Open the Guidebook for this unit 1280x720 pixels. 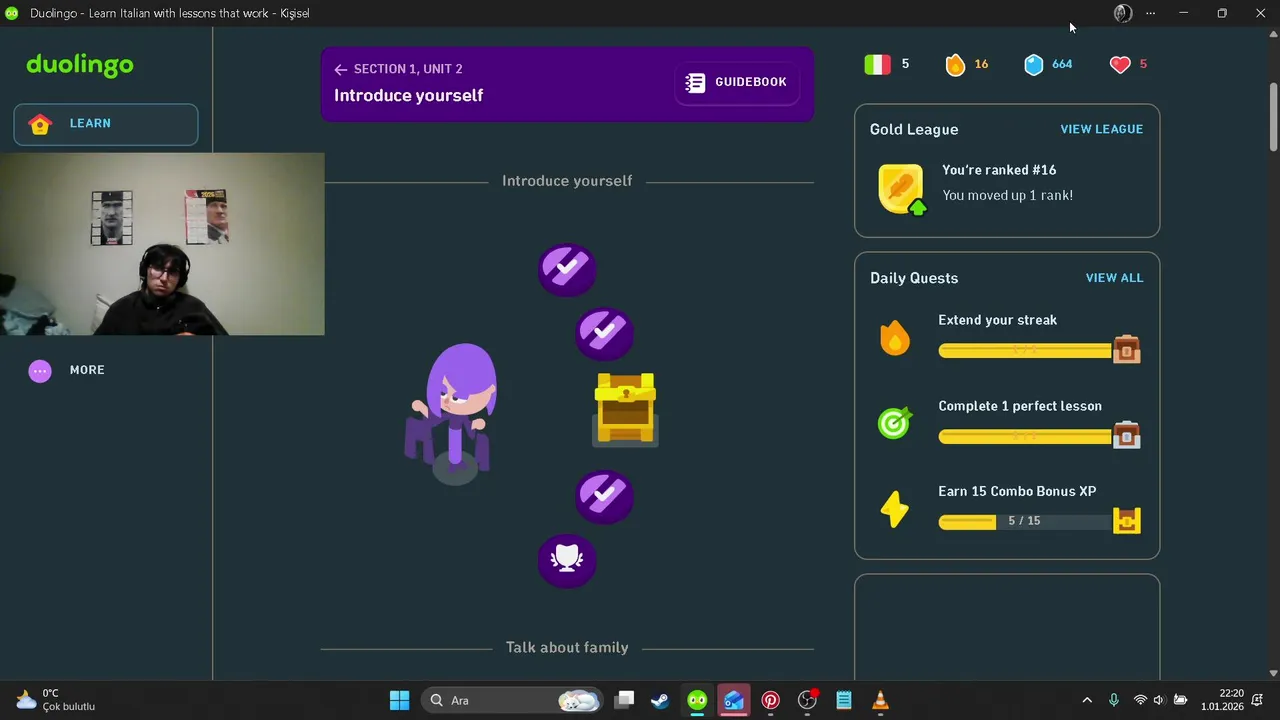tap(736, 82)
